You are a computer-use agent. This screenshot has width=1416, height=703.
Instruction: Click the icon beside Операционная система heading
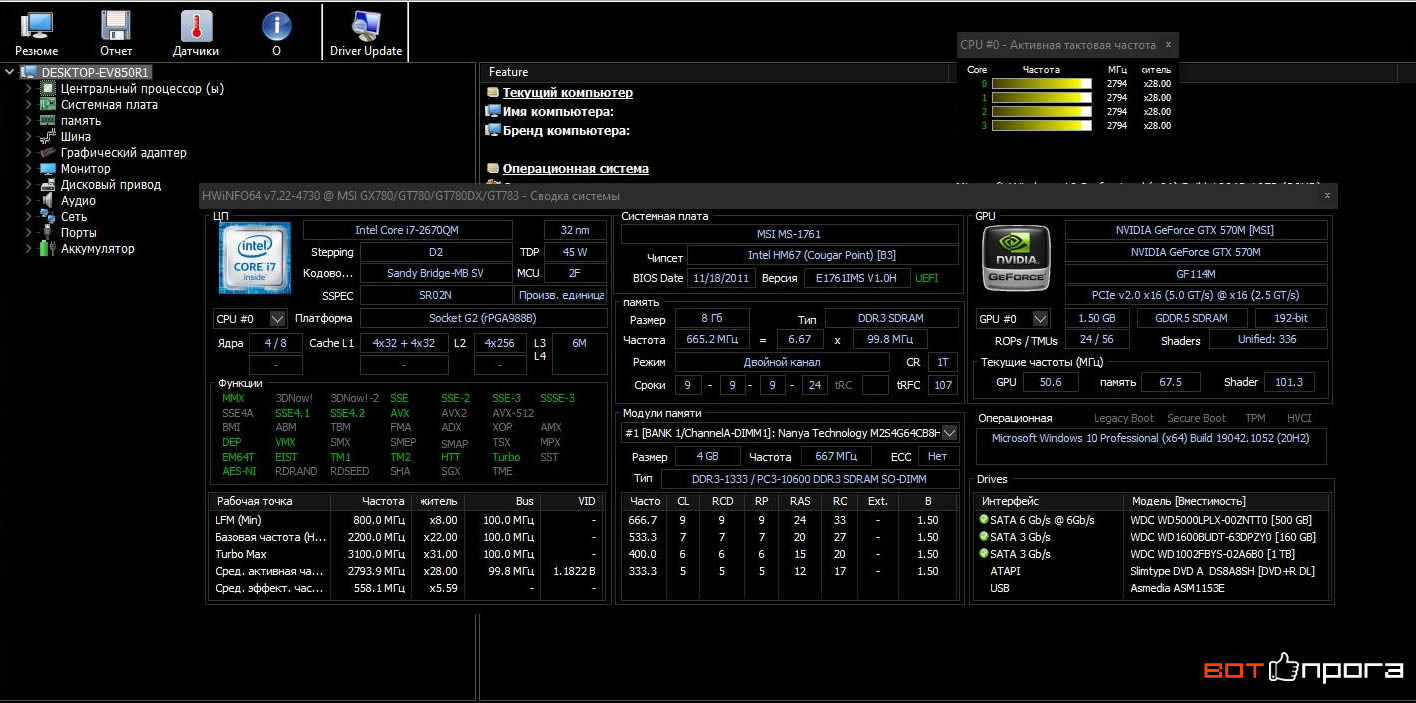(493, 169)
